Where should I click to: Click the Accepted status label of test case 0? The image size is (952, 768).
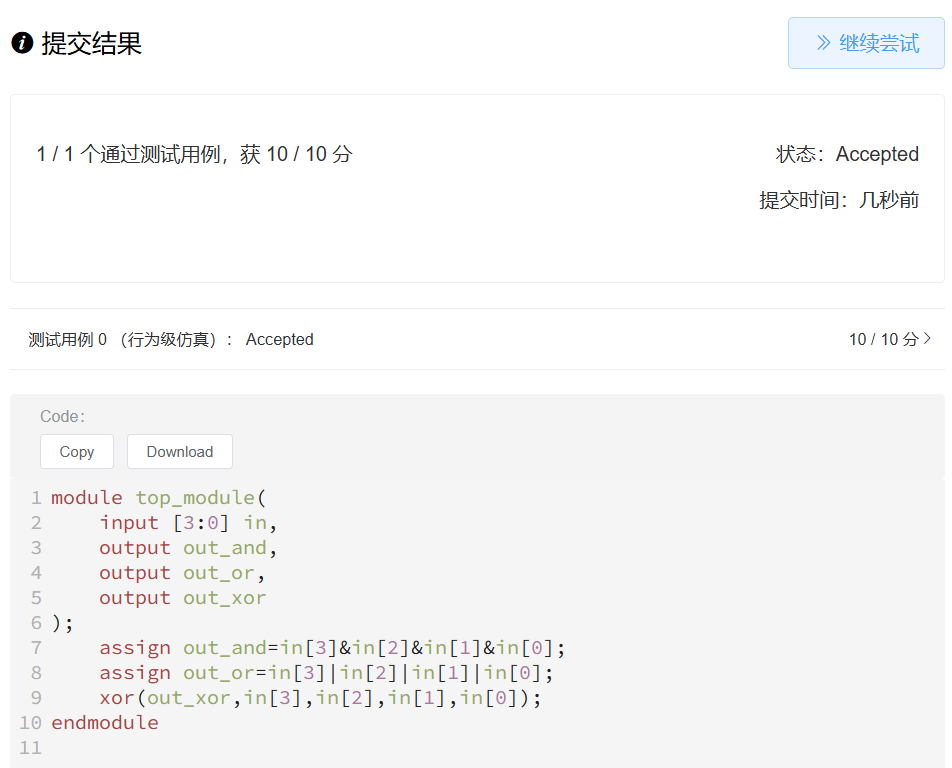pyautogui.click(x=279, y=339)
